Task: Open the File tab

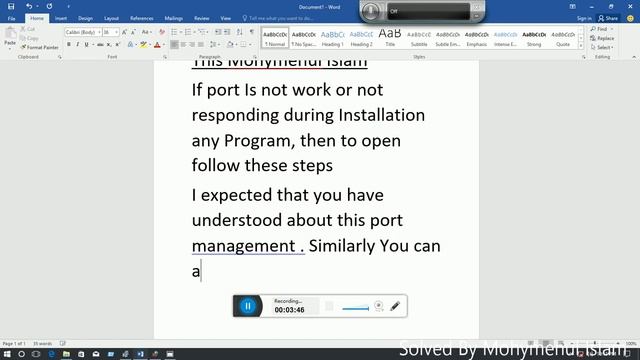Action: coord(11,18)
